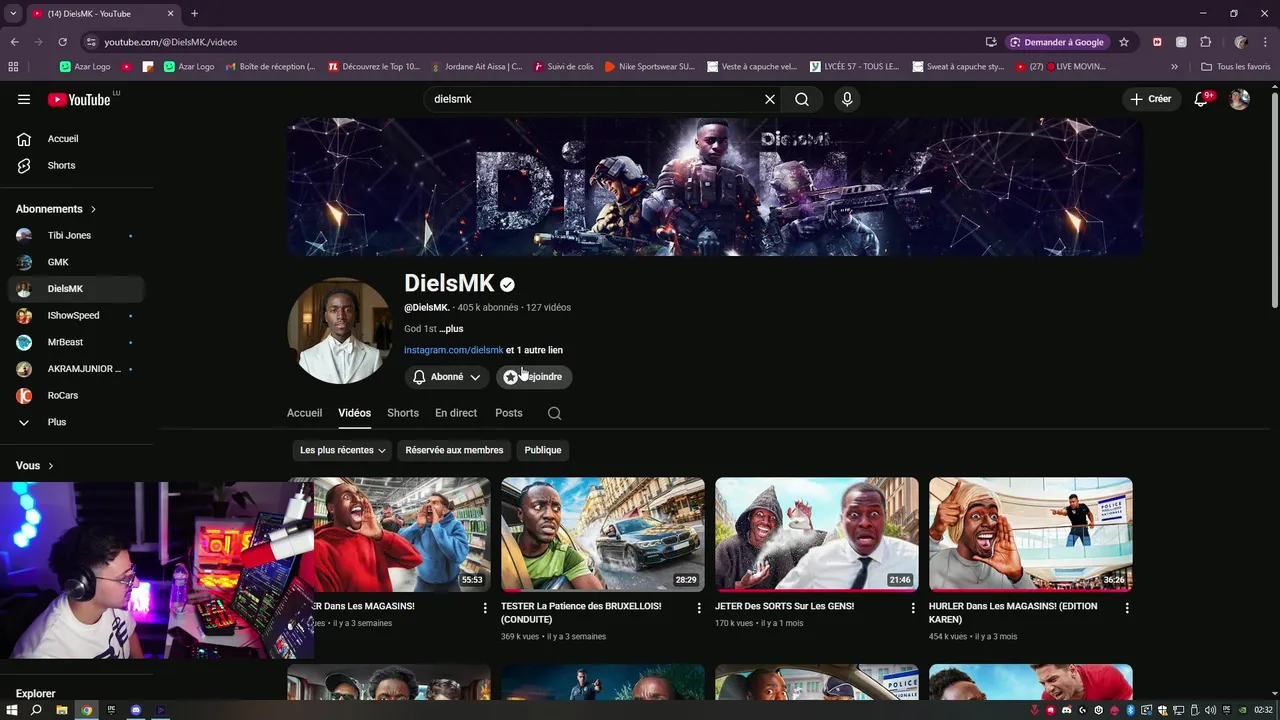Viewport: 1280px width, 720px height.
Task: Open MrBeast subscription
Action: click(x=76, y=342)
